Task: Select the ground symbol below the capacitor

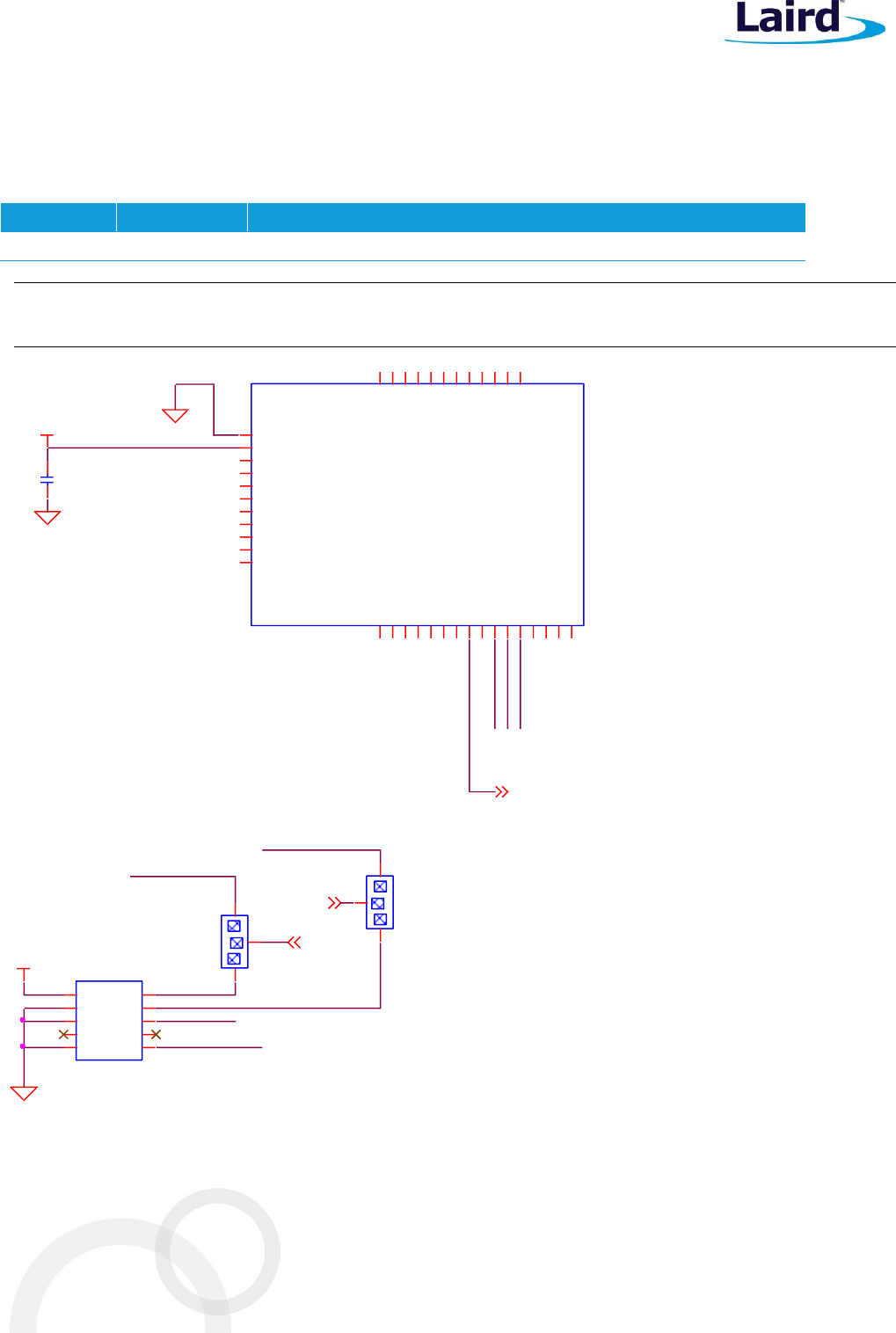Action: 47,517
